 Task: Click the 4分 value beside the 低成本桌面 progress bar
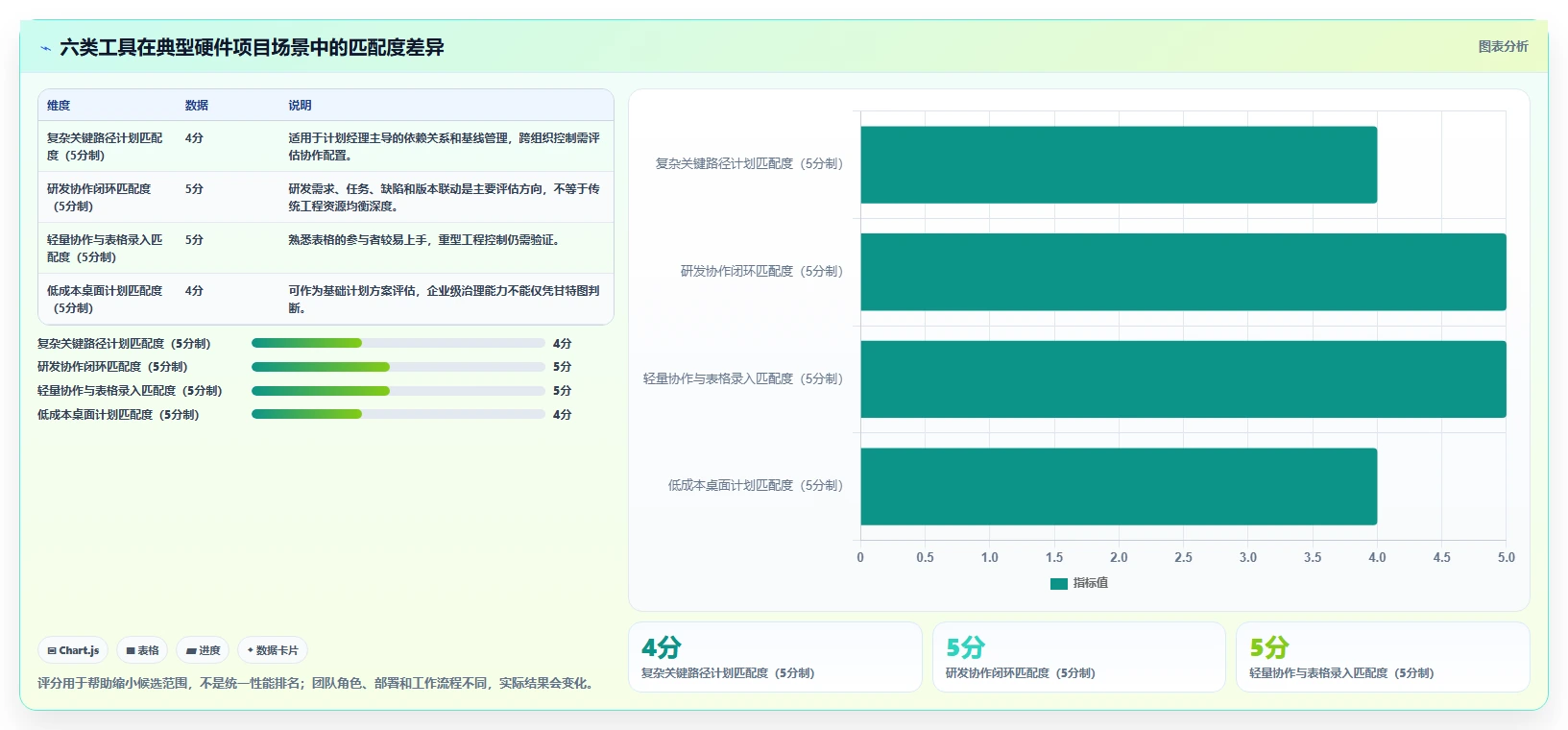pos(562,415)
